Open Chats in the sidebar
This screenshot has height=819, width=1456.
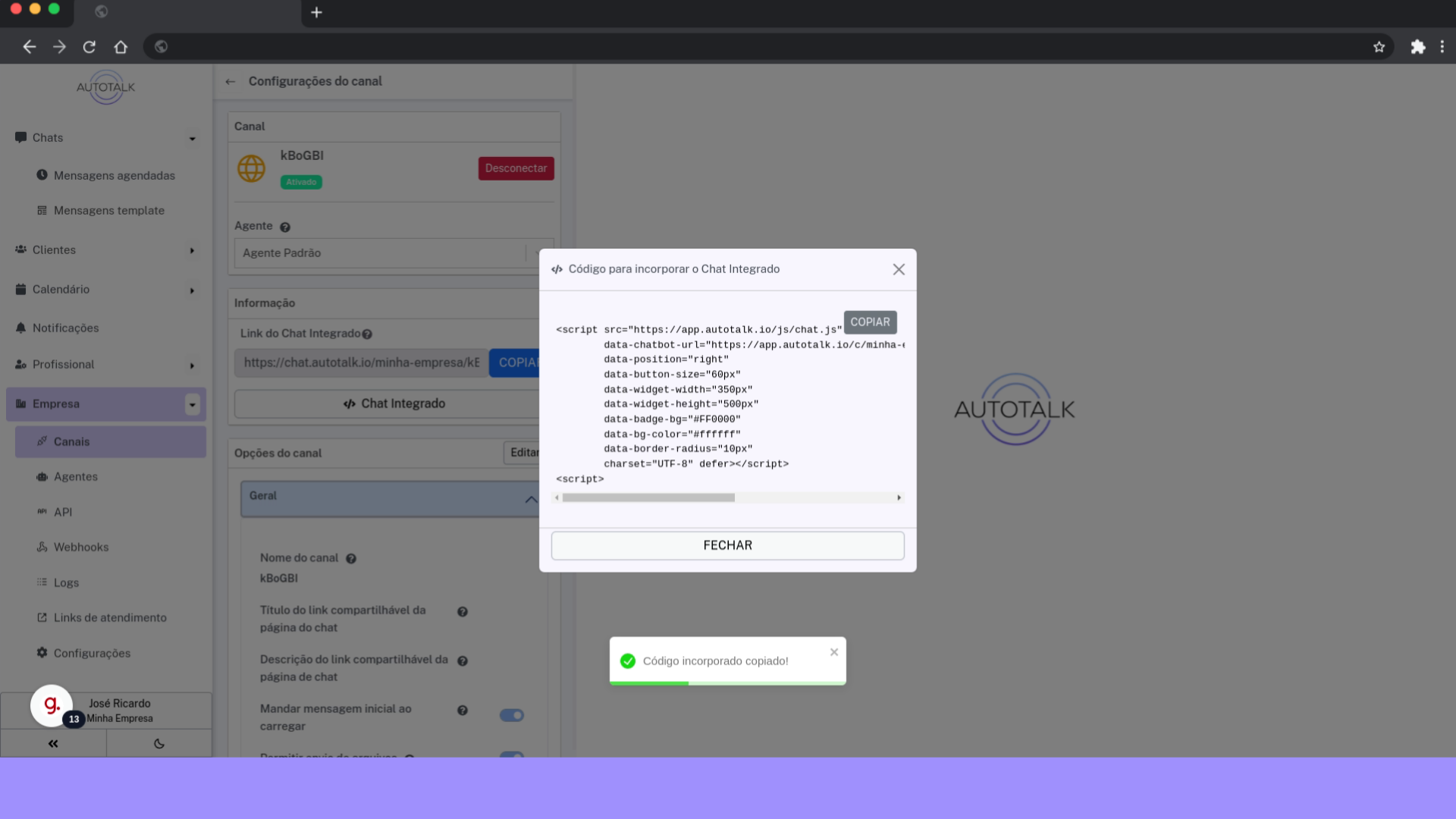click(x=48, y=138)
